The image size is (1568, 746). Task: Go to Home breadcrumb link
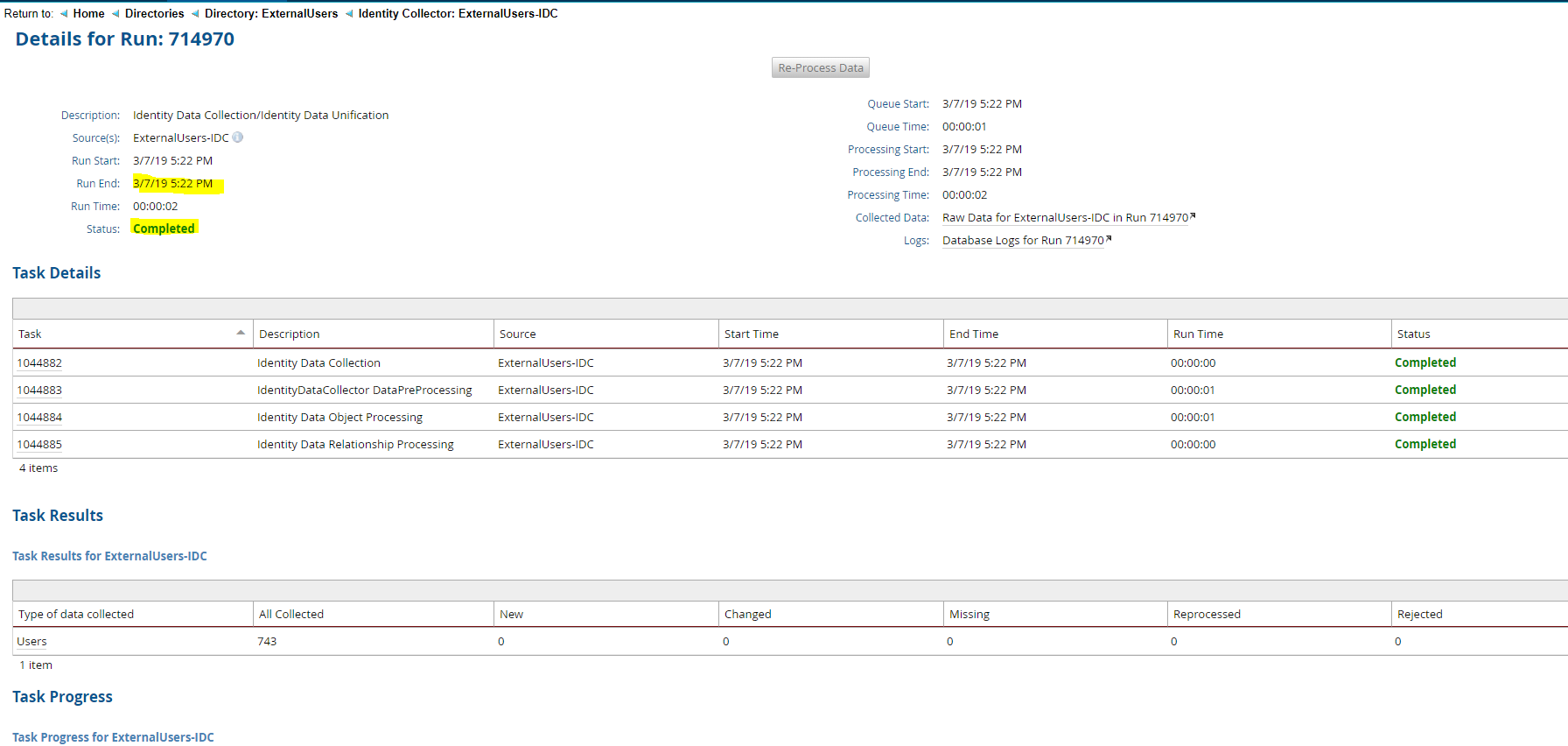point(88,14)
